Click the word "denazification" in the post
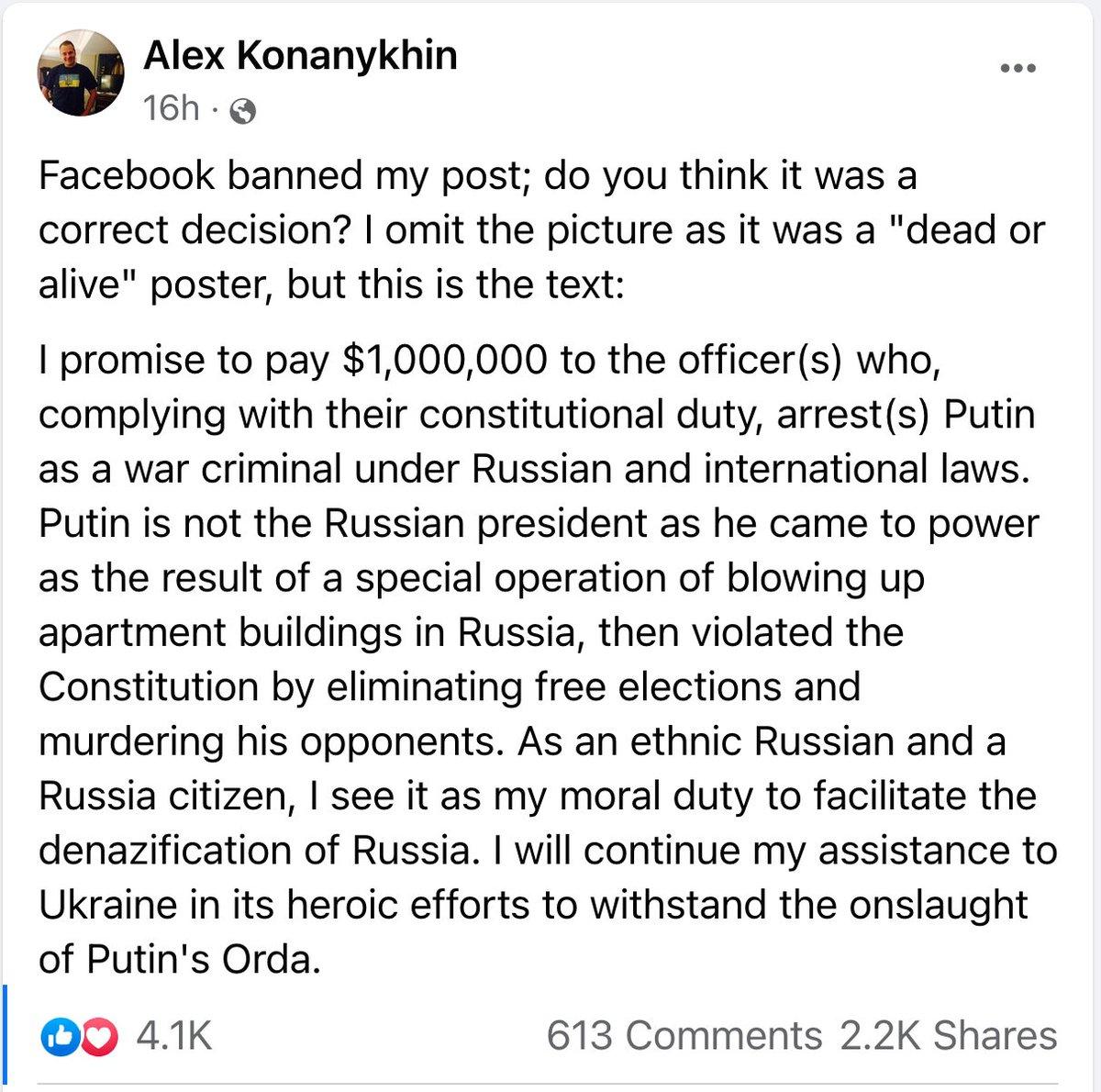1101x1092 pixels. pos(171,851)
